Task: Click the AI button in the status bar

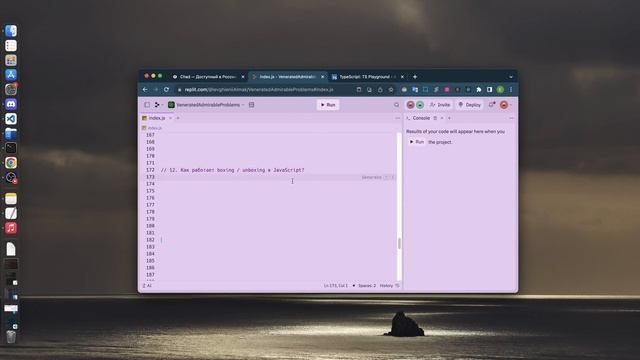Action: coord(147,286)
